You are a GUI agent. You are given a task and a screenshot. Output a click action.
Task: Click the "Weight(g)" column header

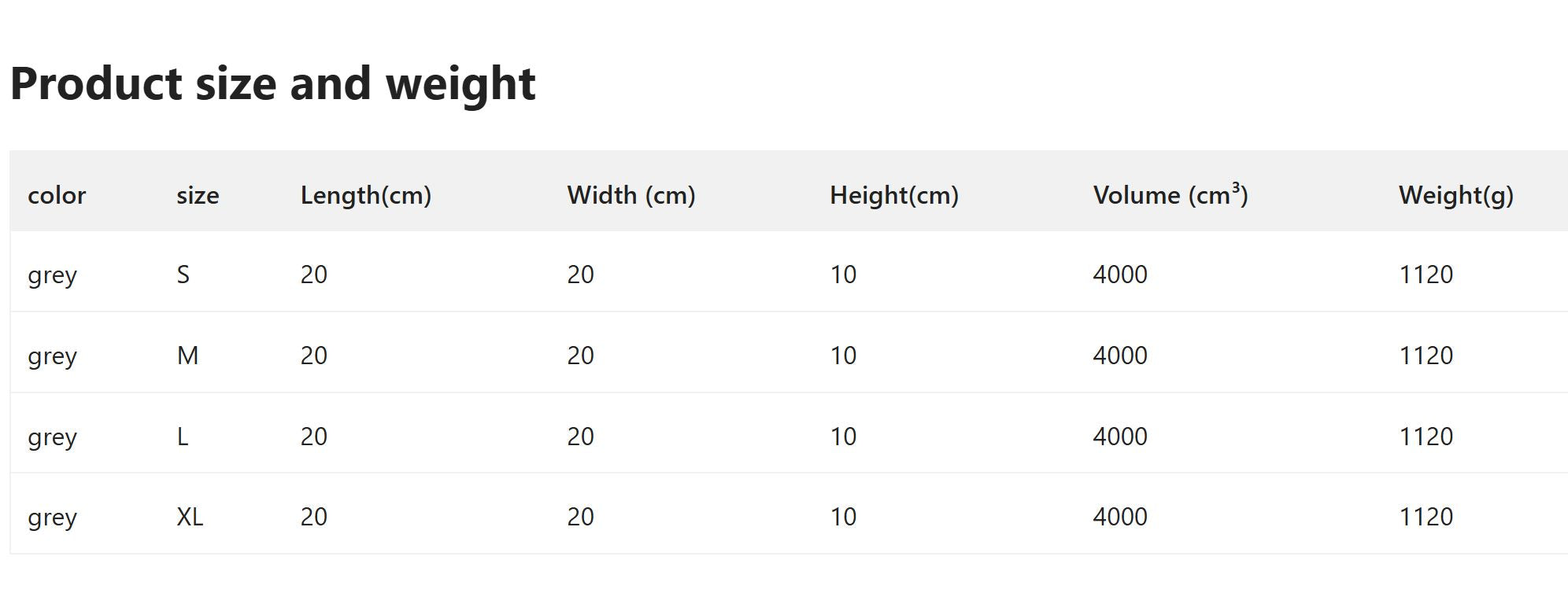coord(1456,195)
